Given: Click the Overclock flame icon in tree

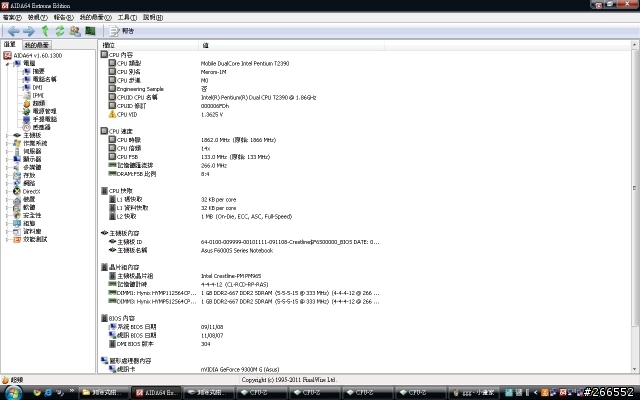Looking at the screenshot, I should (x=27, y=103).
